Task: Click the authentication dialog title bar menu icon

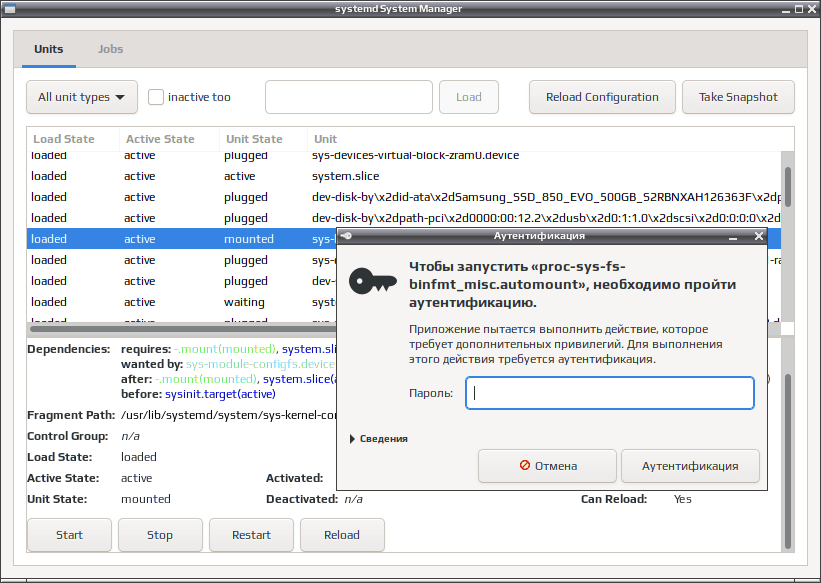Action: 346,236
